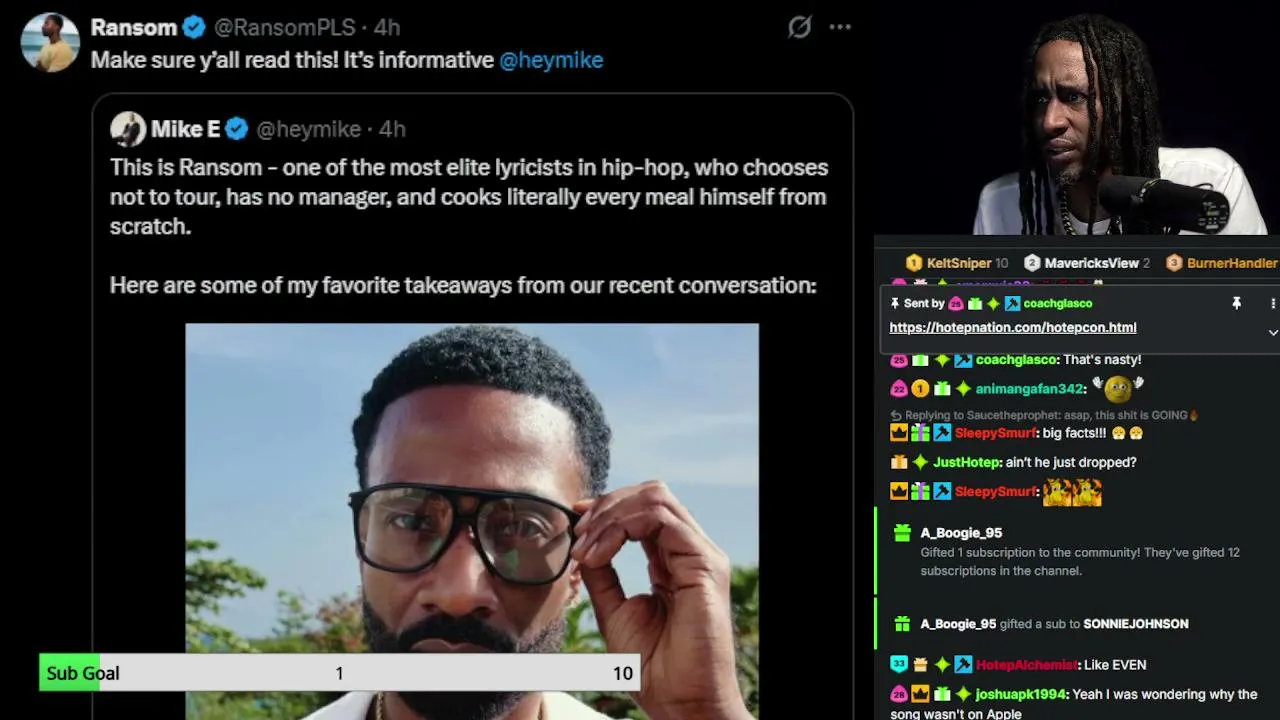Viewport: 1280px width, 720px height.
Task: Click the 'Replying to Saucetheprophet' reply line
Action: (x=1045, y=415)
